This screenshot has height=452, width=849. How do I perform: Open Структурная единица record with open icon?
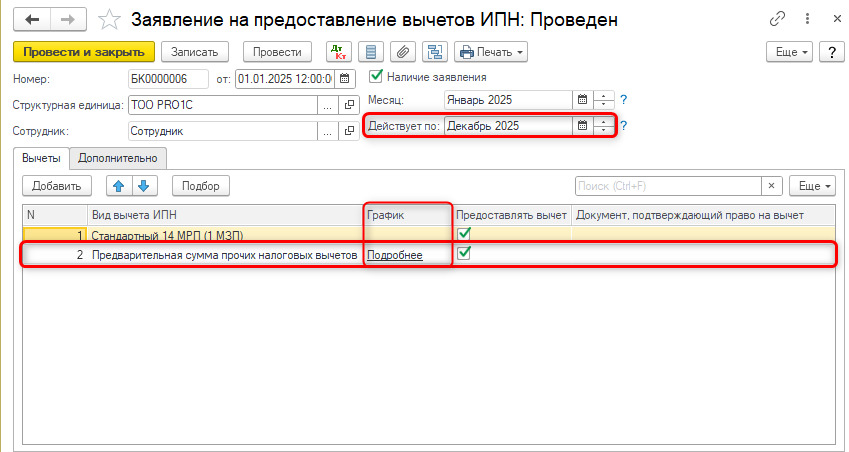(349, 105)
